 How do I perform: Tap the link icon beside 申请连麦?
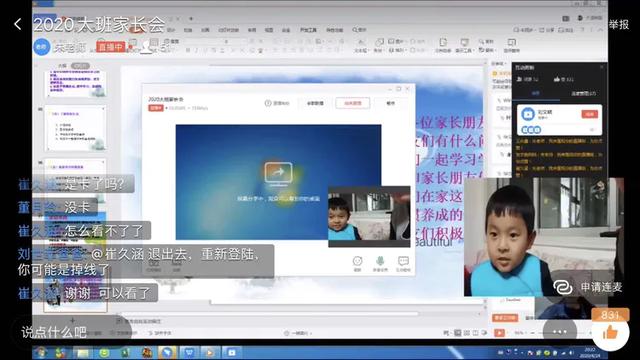563,287
